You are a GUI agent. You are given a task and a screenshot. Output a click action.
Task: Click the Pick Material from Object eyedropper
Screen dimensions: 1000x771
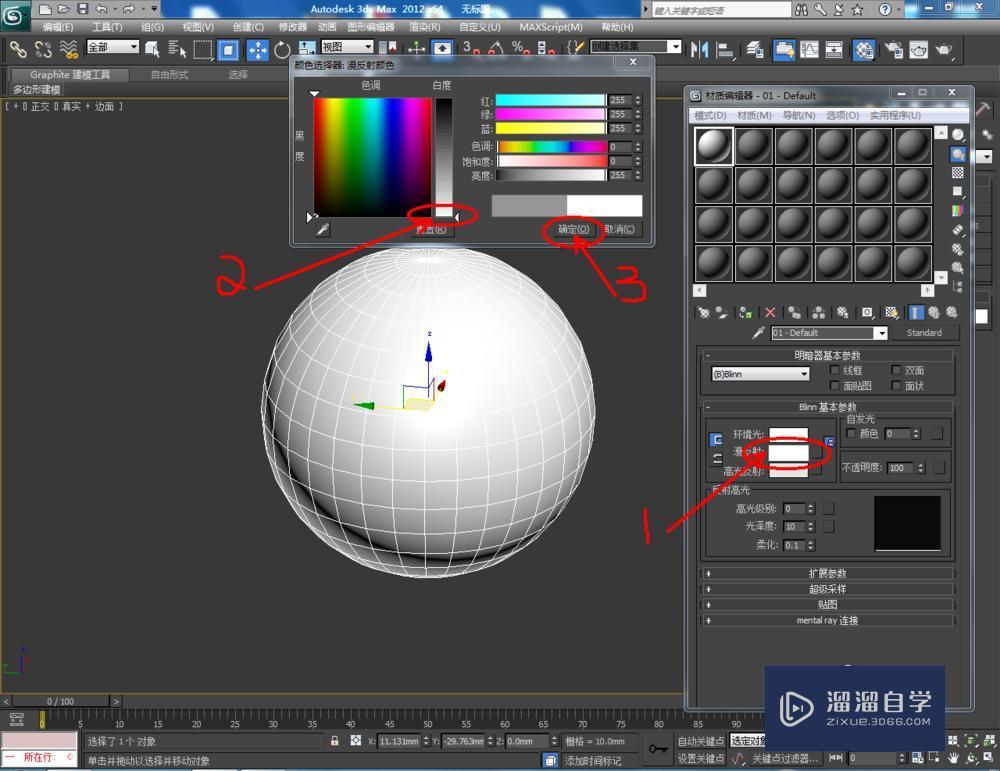[x=758, y=332]
